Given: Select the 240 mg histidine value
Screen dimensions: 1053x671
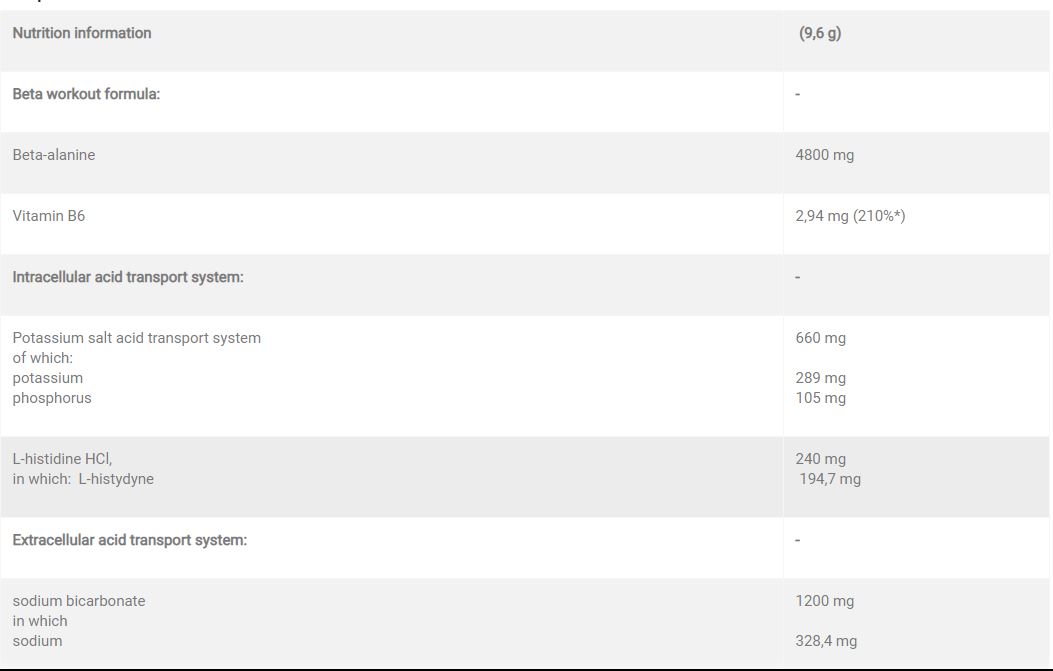Looking at the screenshot, I should click(x=821, y=459).
